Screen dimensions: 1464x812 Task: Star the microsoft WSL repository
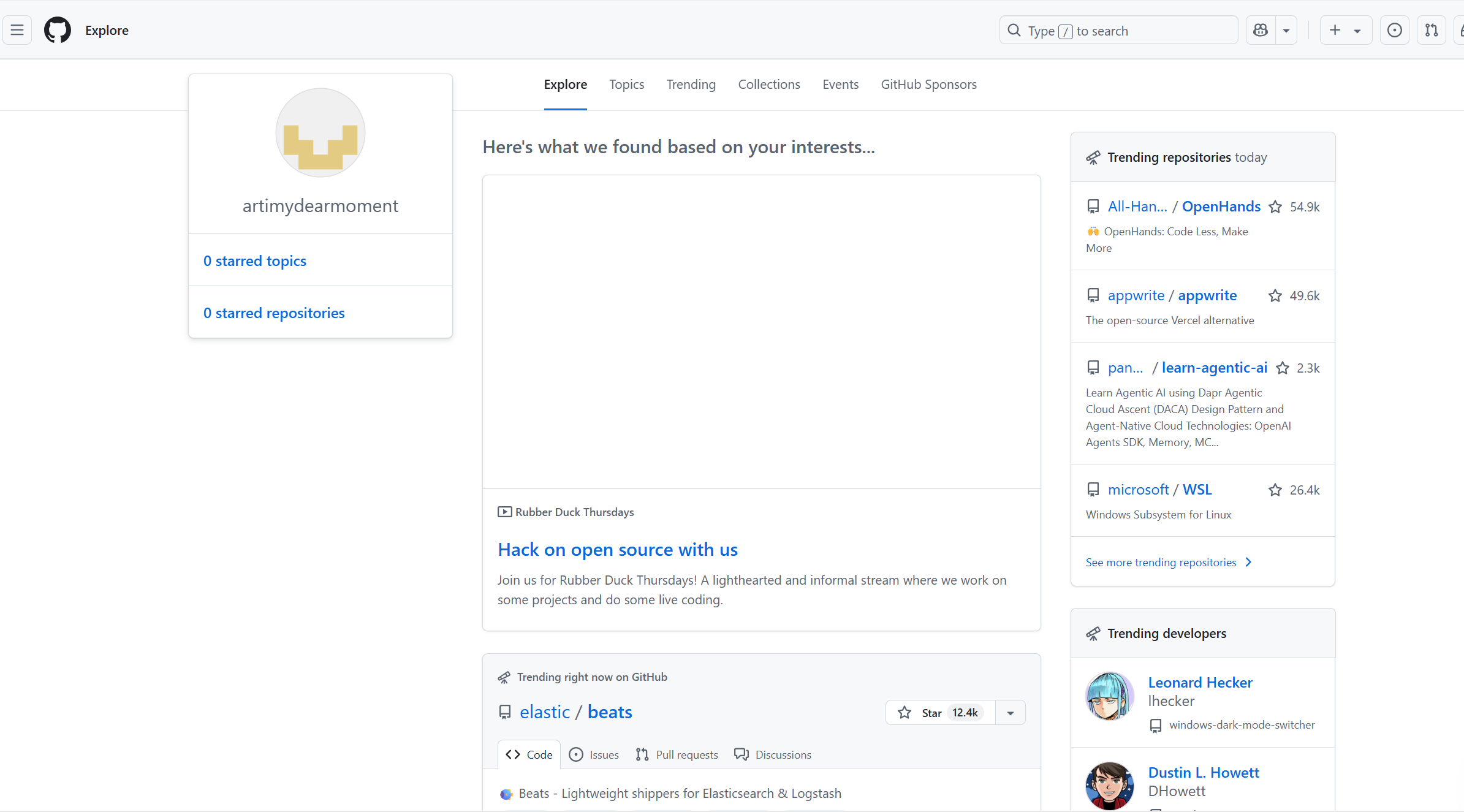point(1275,490)
